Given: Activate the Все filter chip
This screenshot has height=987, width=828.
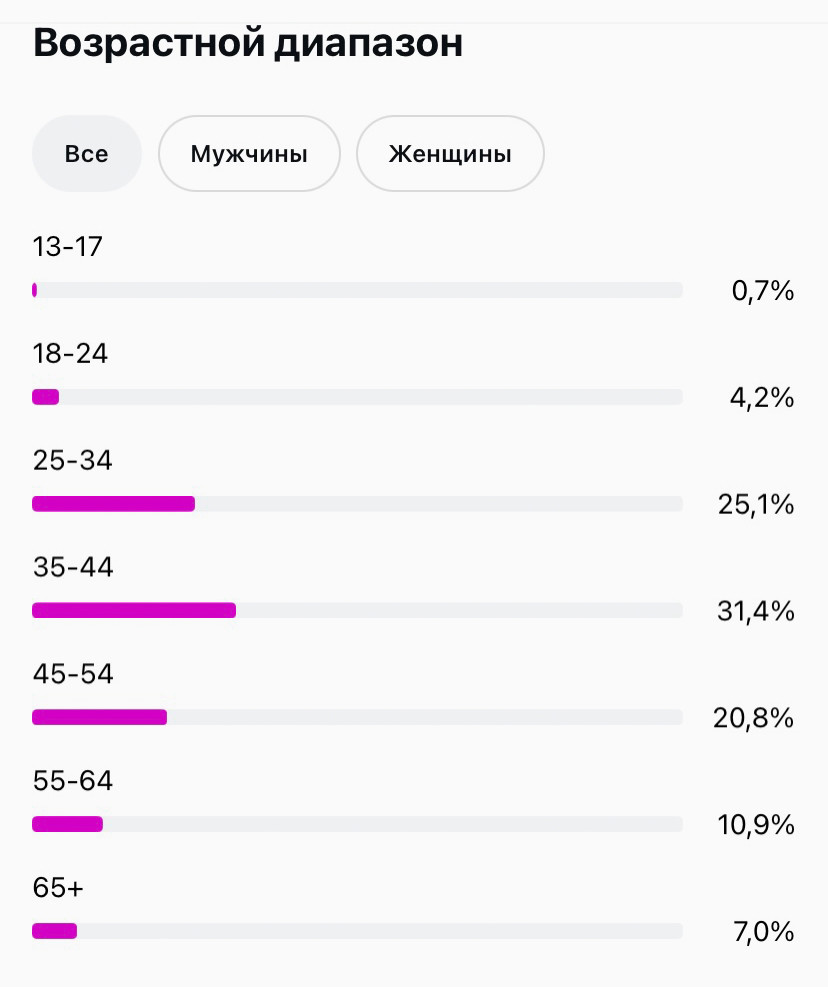Looking at the screenshot, I should [x=86, y=153].
